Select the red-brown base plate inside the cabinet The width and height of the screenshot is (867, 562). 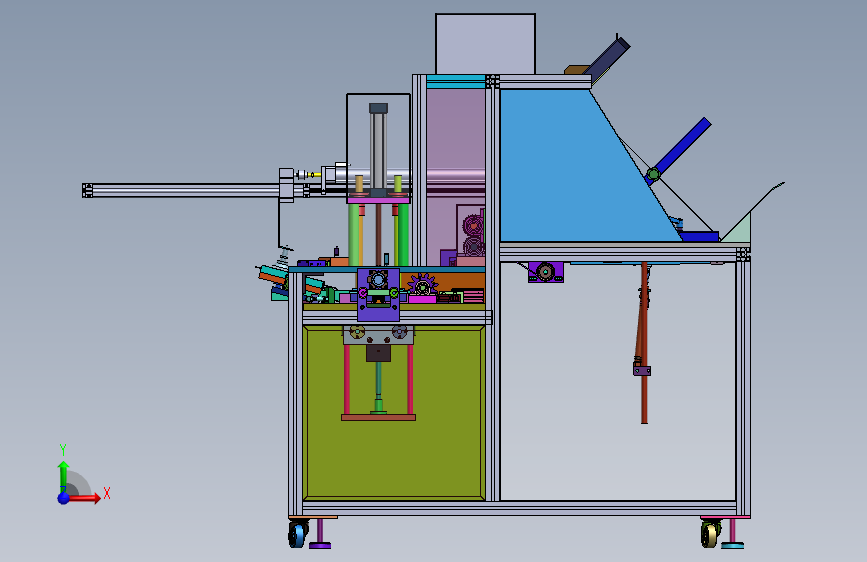378,418
